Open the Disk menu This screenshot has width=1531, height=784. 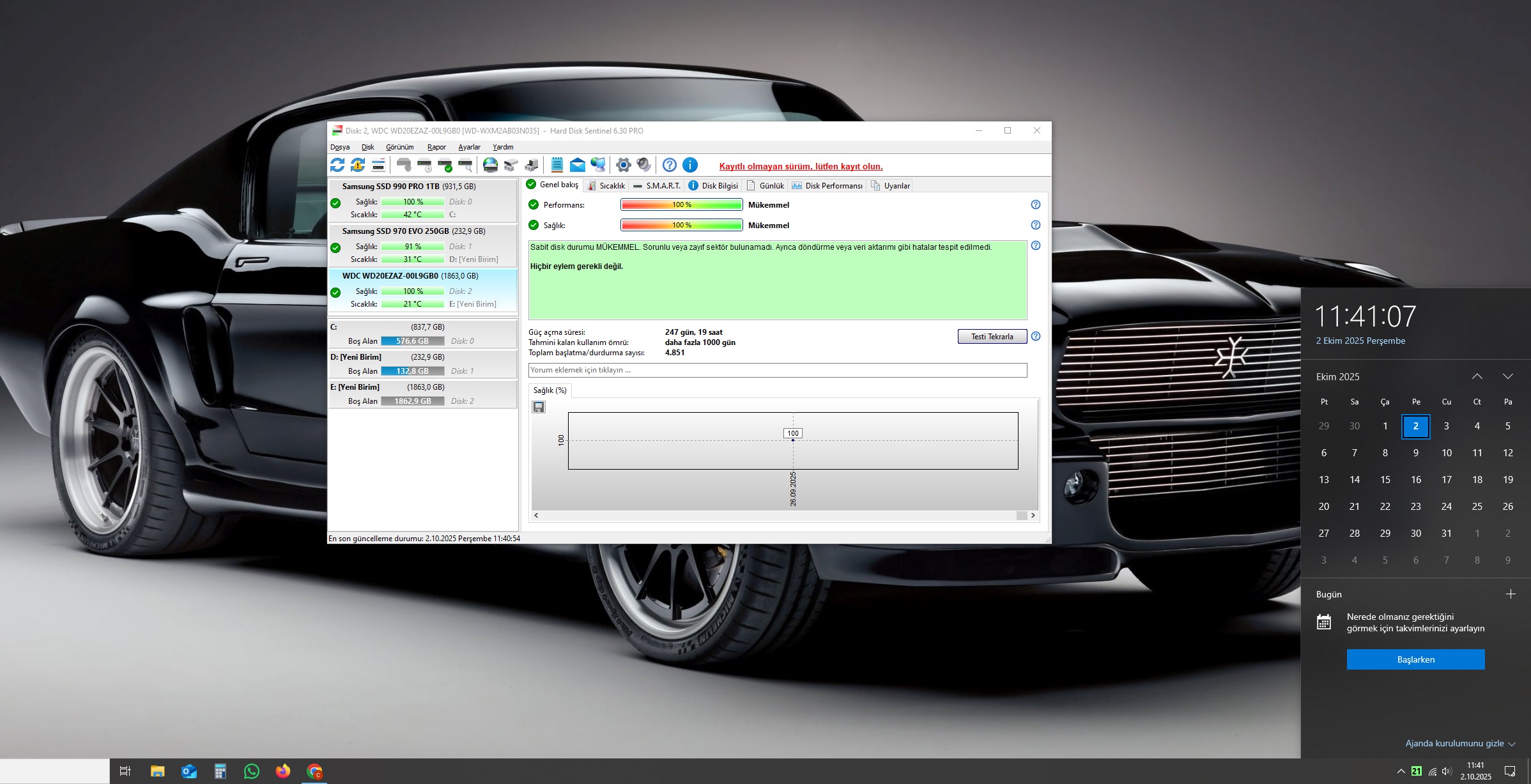tap(367, 147)
